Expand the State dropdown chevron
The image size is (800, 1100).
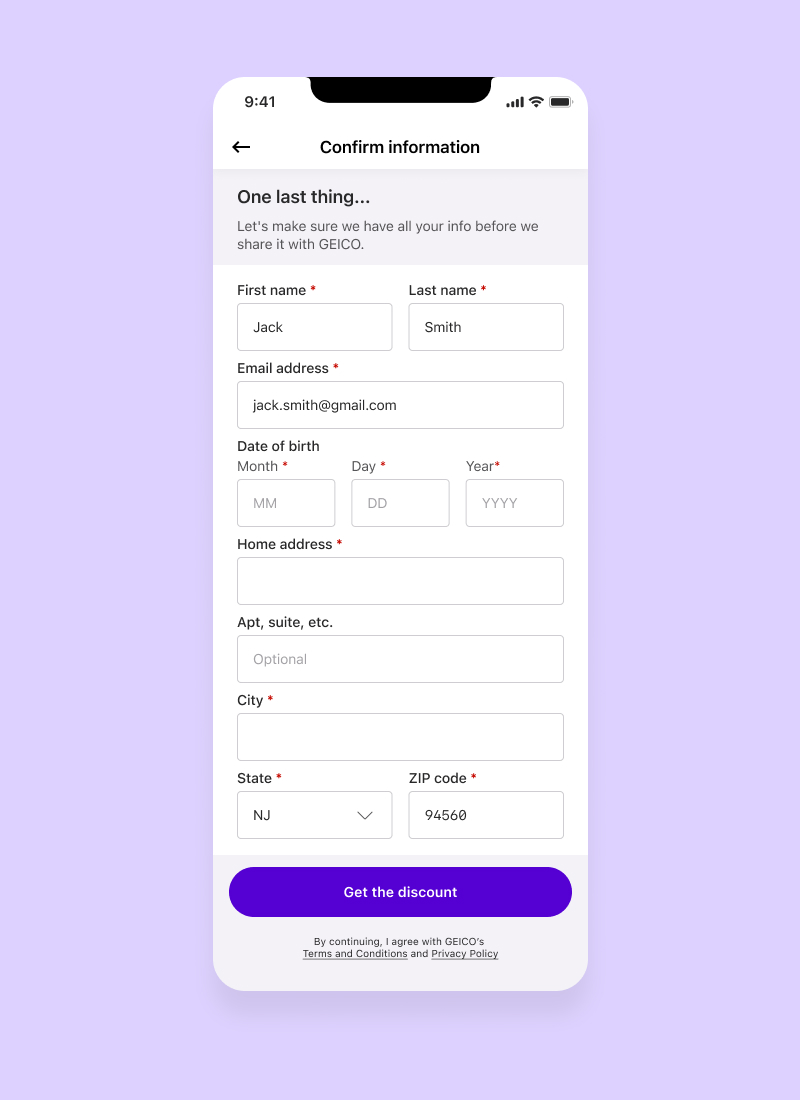pyautogui.click(x=365, y=815)
